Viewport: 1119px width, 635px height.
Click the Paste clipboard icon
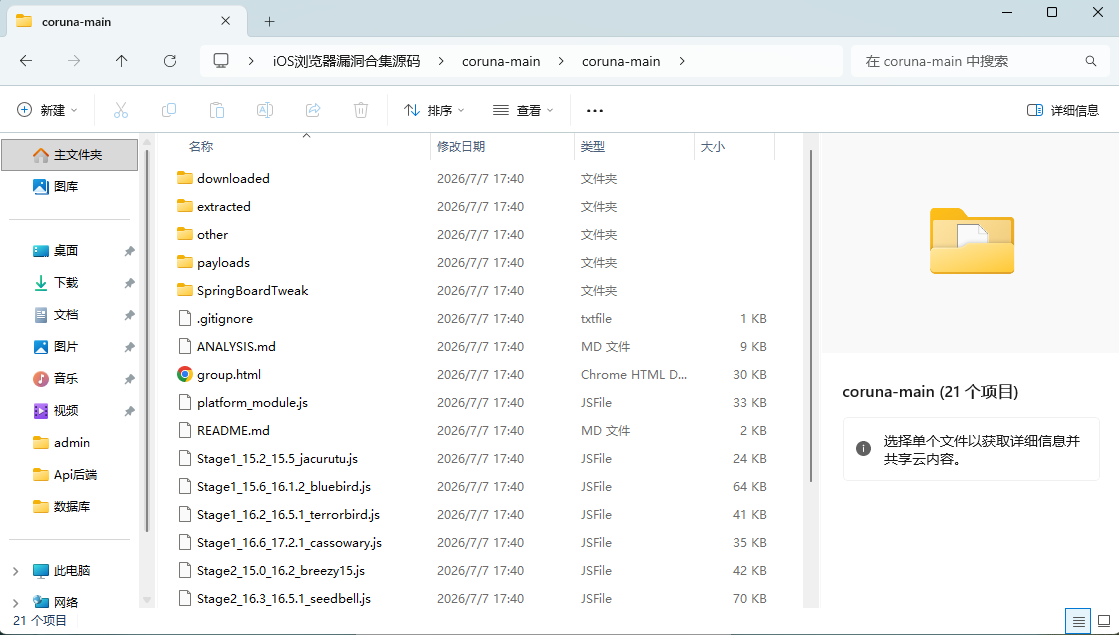(x=217, y=110)
